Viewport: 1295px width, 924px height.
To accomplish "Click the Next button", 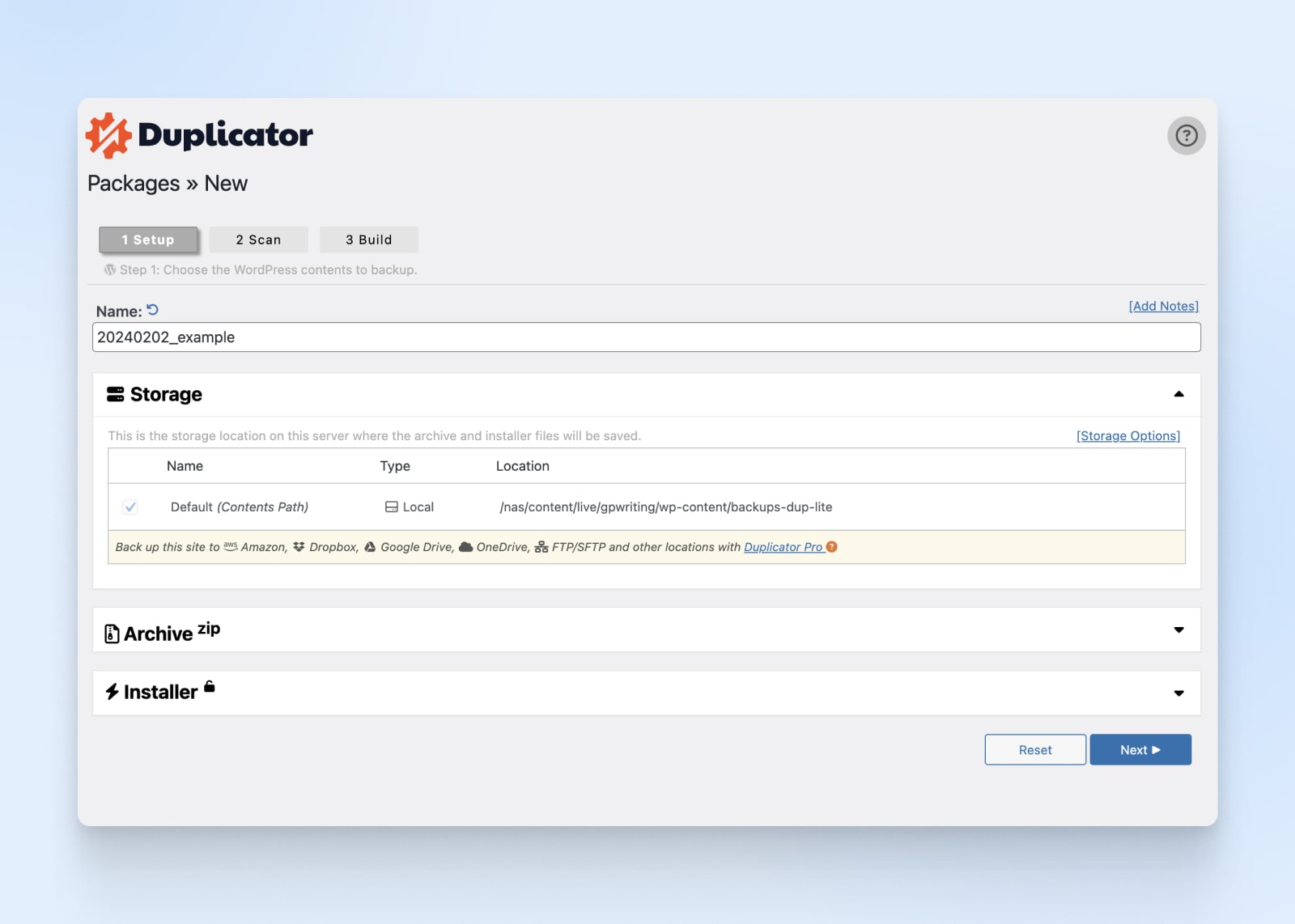I will click(1140, 750).
